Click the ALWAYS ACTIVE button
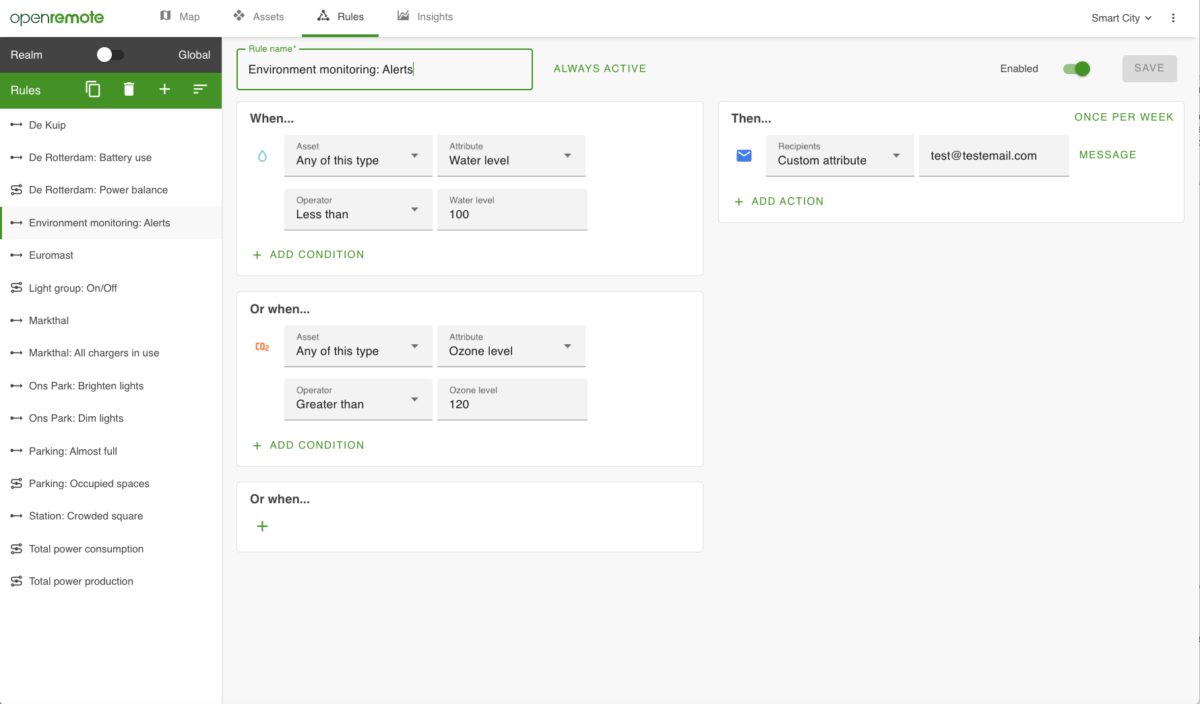The width and height of the screenshot is (1200, 704). (x=600, y=69)
